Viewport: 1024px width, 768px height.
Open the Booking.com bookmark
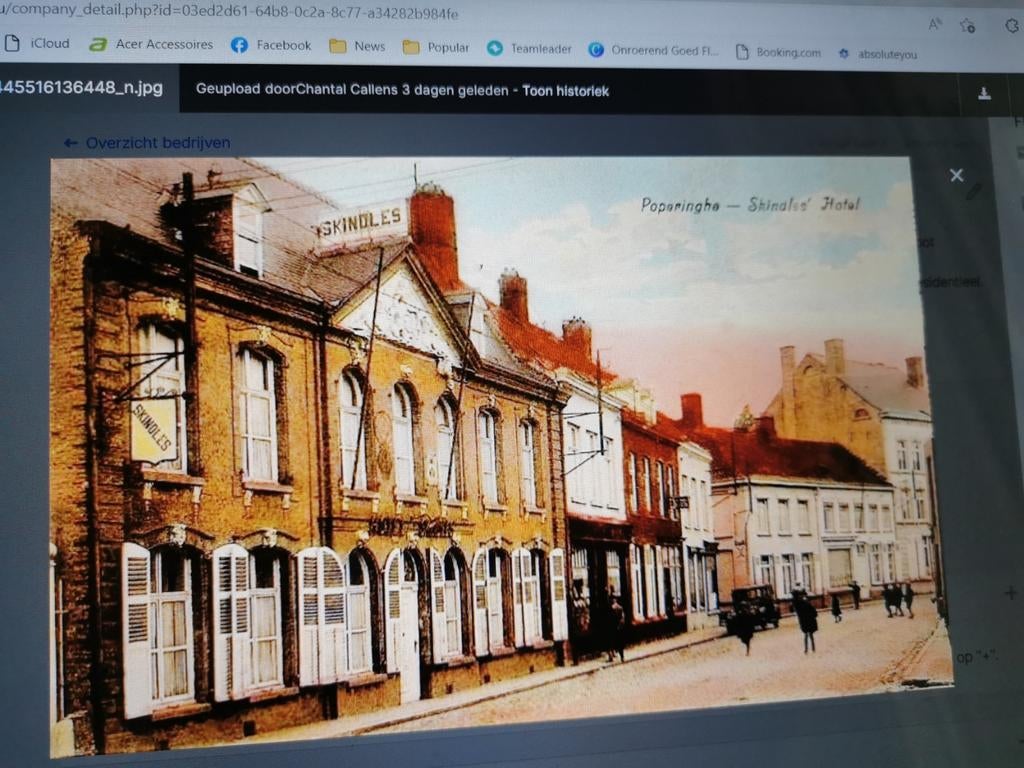(x=778, y=52)
